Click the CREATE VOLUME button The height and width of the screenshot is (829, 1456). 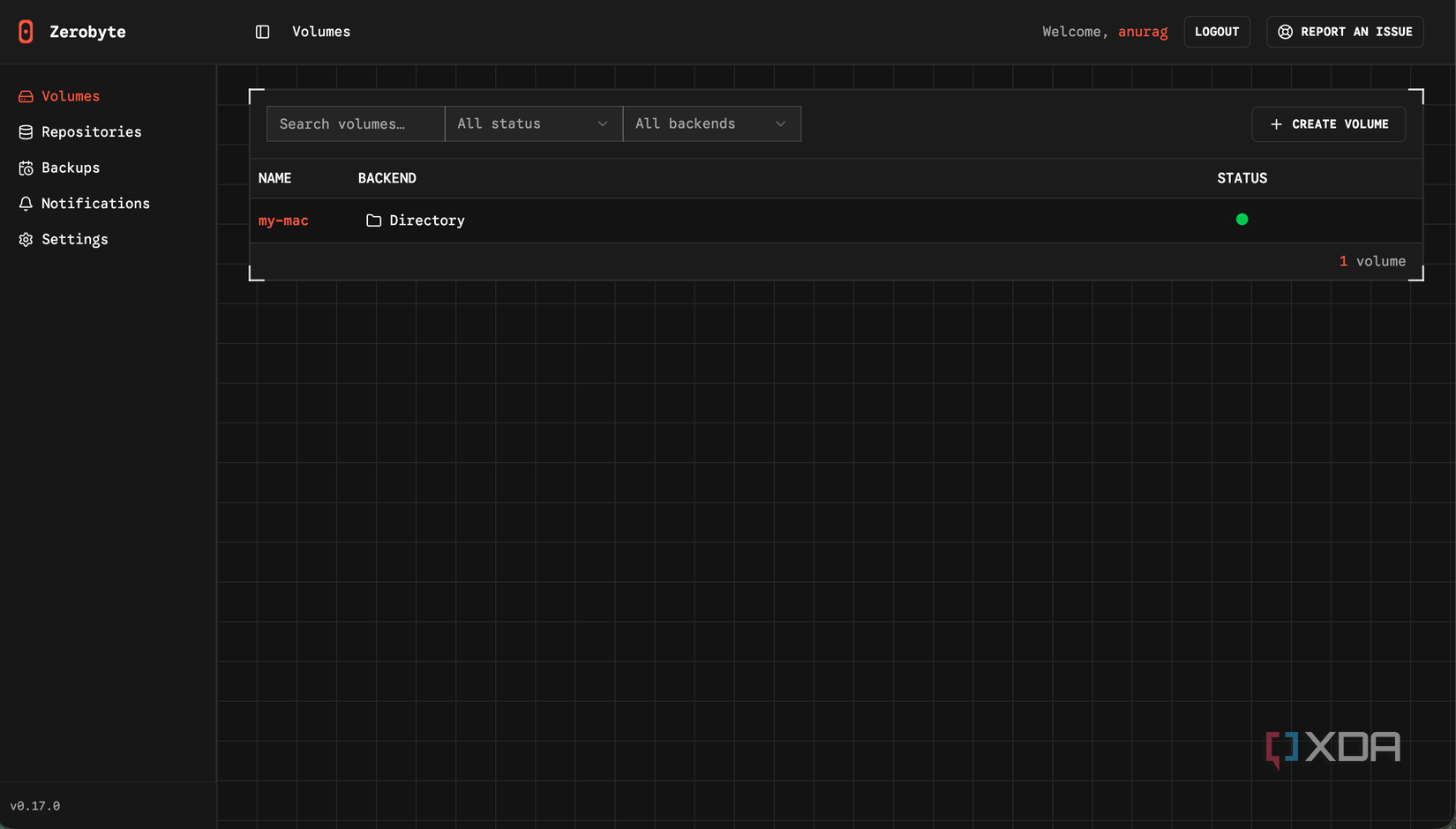pos(1329,124)
